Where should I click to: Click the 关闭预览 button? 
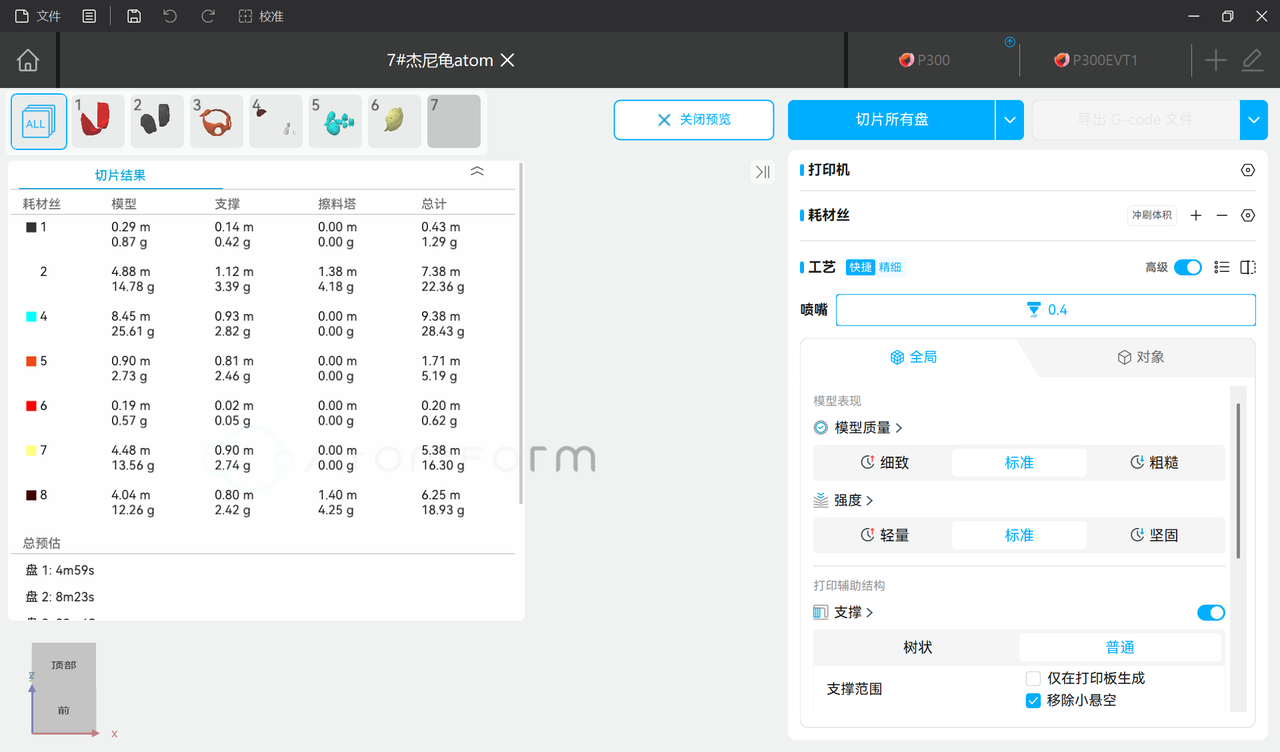point(694,120)
